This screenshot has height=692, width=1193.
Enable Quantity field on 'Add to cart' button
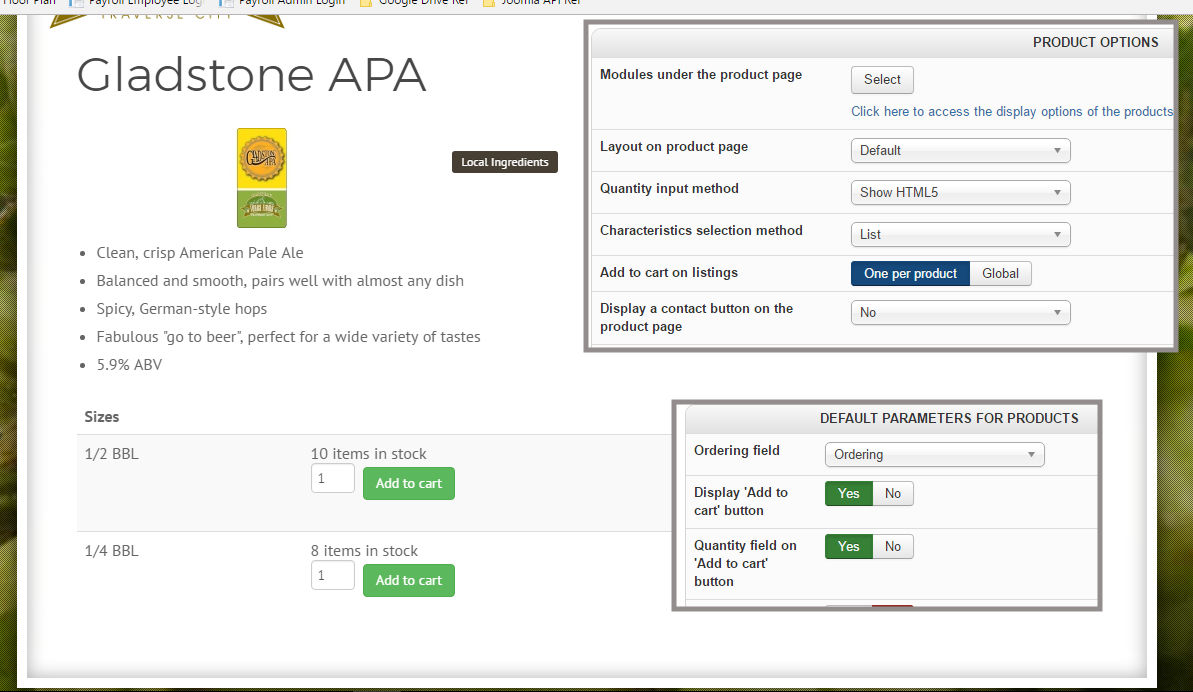(x=848, y=547)
